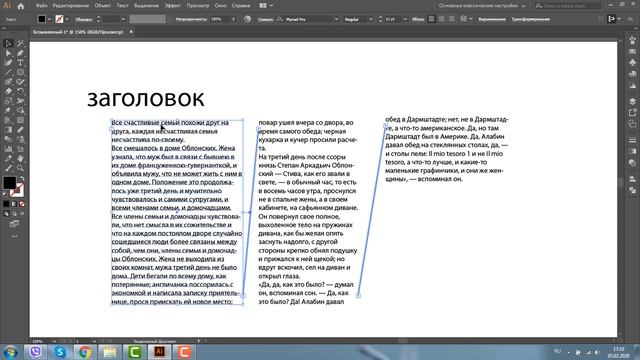Open the Выравнивание align panel
The width and height of the screenshot is (640, 360).
point(492,19)
